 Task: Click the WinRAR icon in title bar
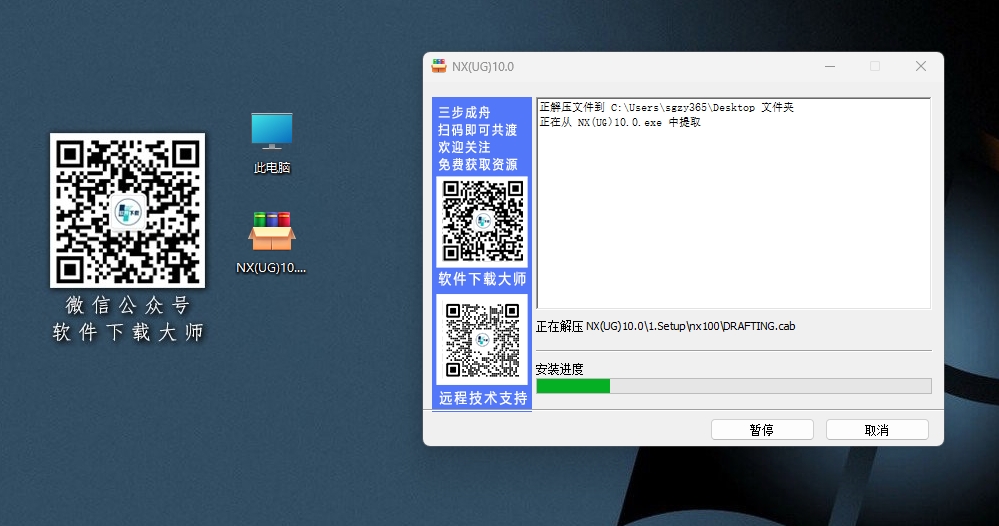[x=439, y=66]
